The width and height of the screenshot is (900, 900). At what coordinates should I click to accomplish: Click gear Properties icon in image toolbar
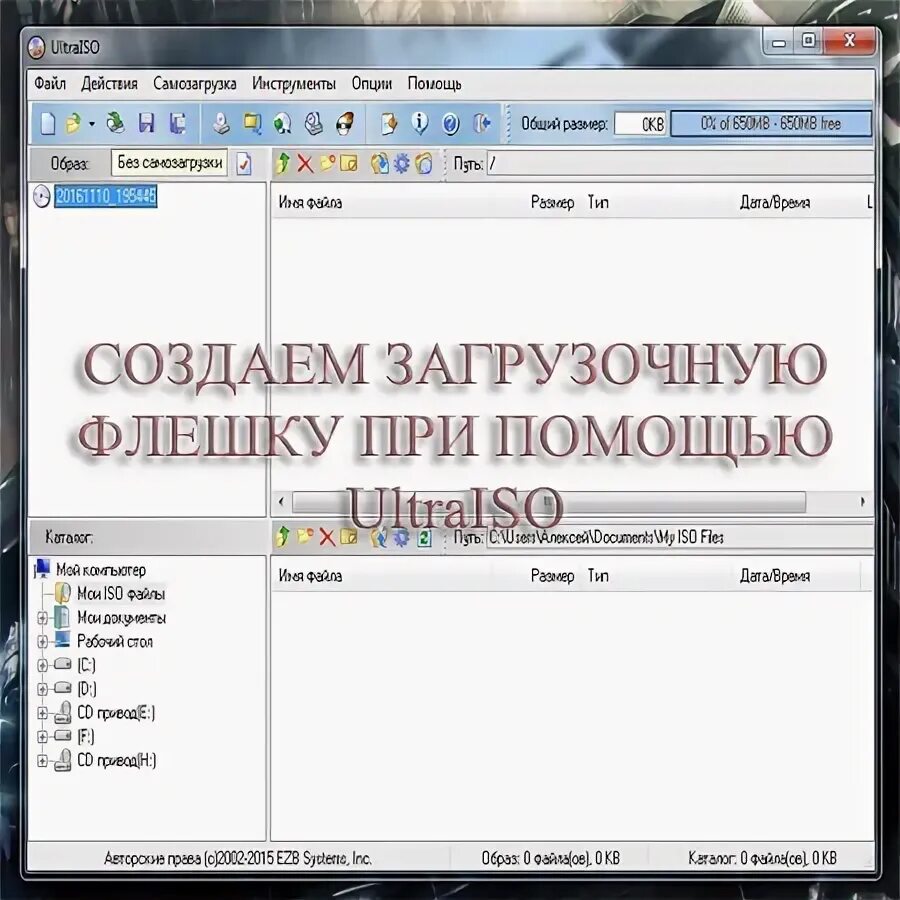pyautogui.click(x=401, y=164)
